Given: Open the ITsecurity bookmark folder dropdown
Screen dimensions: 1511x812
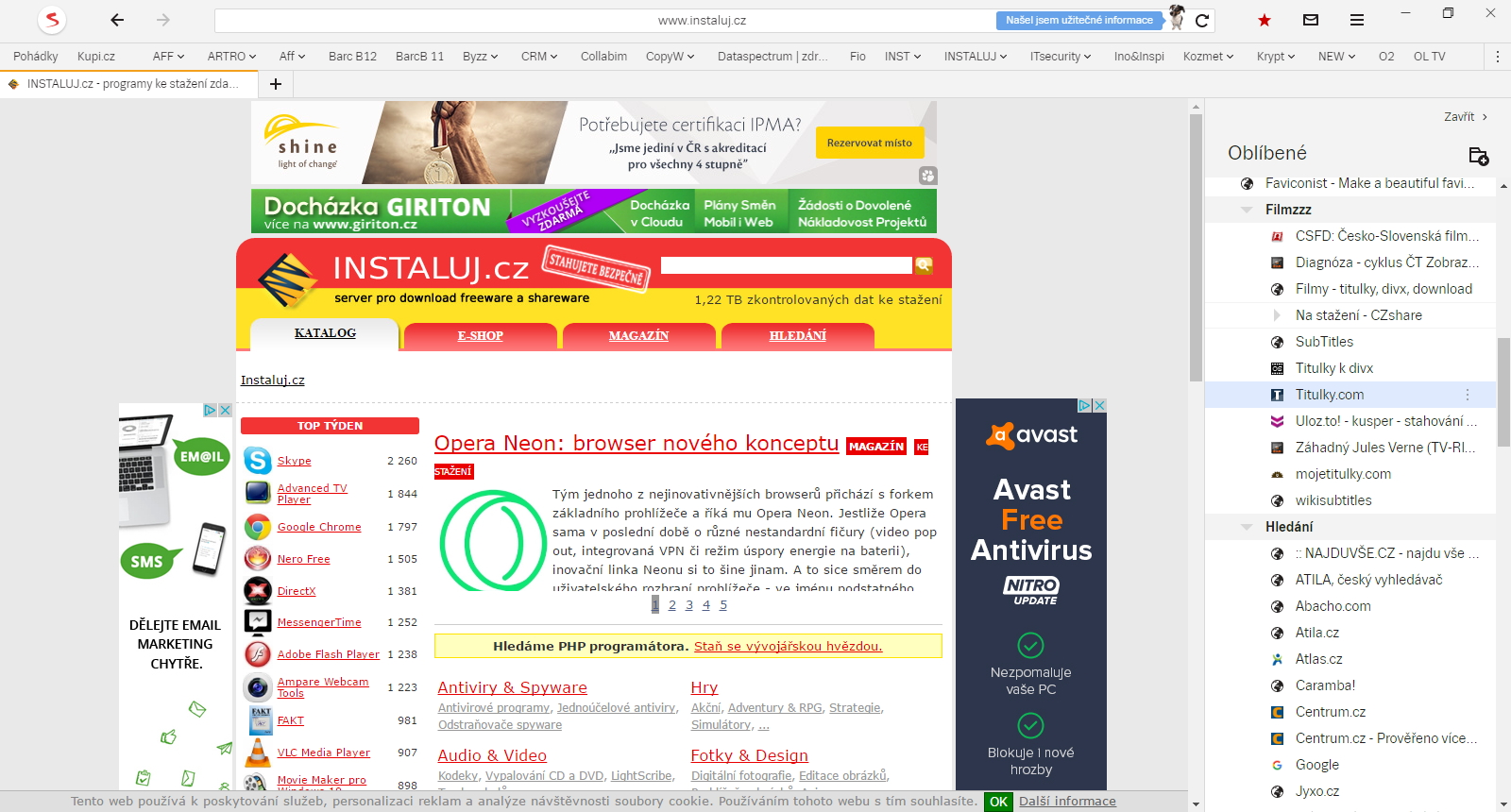Looking at the screenshot, I should click(x=1061, y=57).
